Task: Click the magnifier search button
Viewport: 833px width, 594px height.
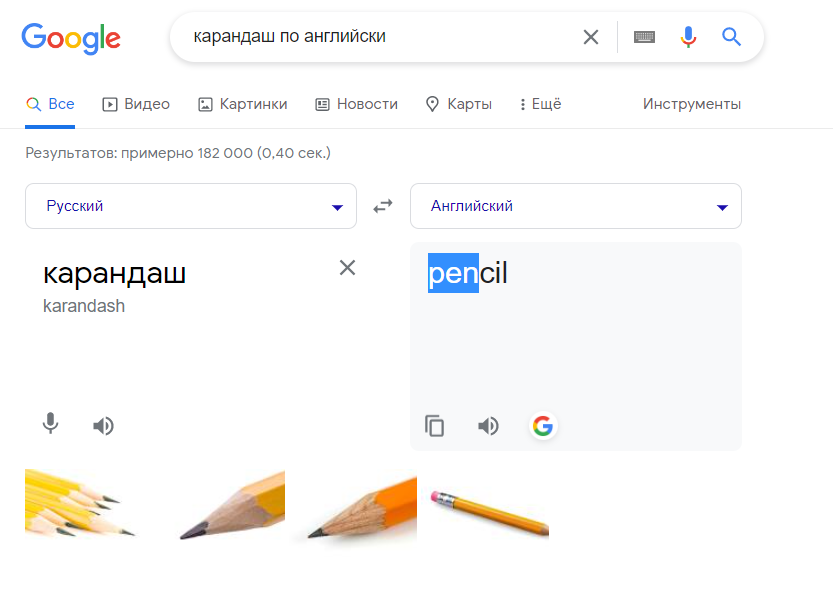Action: click(732, 37)
